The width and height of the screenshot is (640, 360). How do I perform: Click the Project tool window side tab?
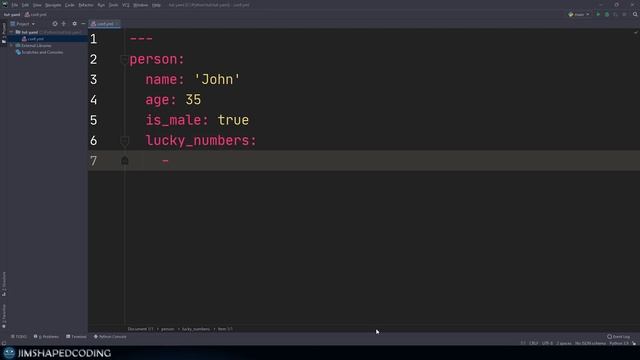click(4, 33)
